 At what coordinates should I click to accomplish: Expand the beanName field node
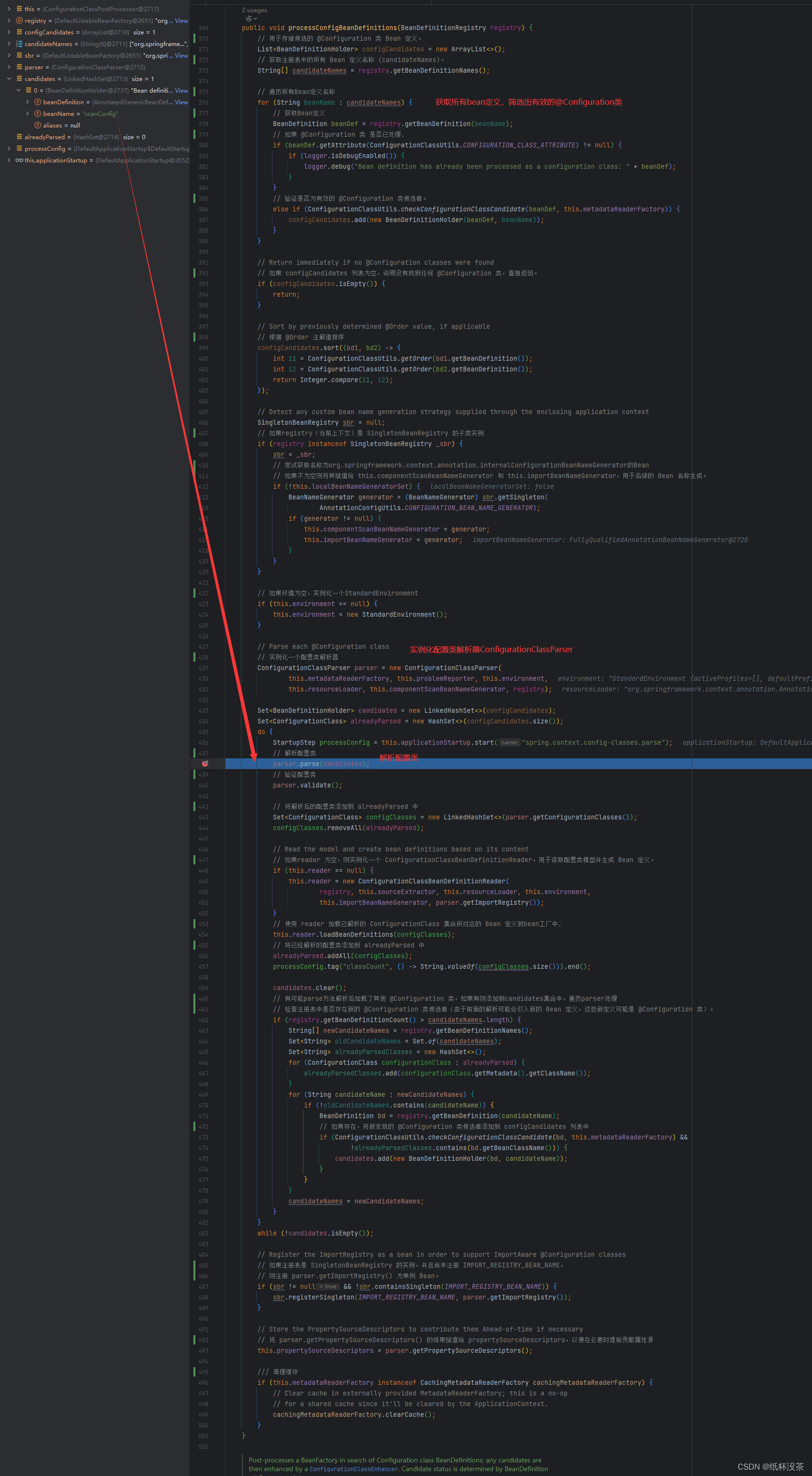[x=28, y=113]
